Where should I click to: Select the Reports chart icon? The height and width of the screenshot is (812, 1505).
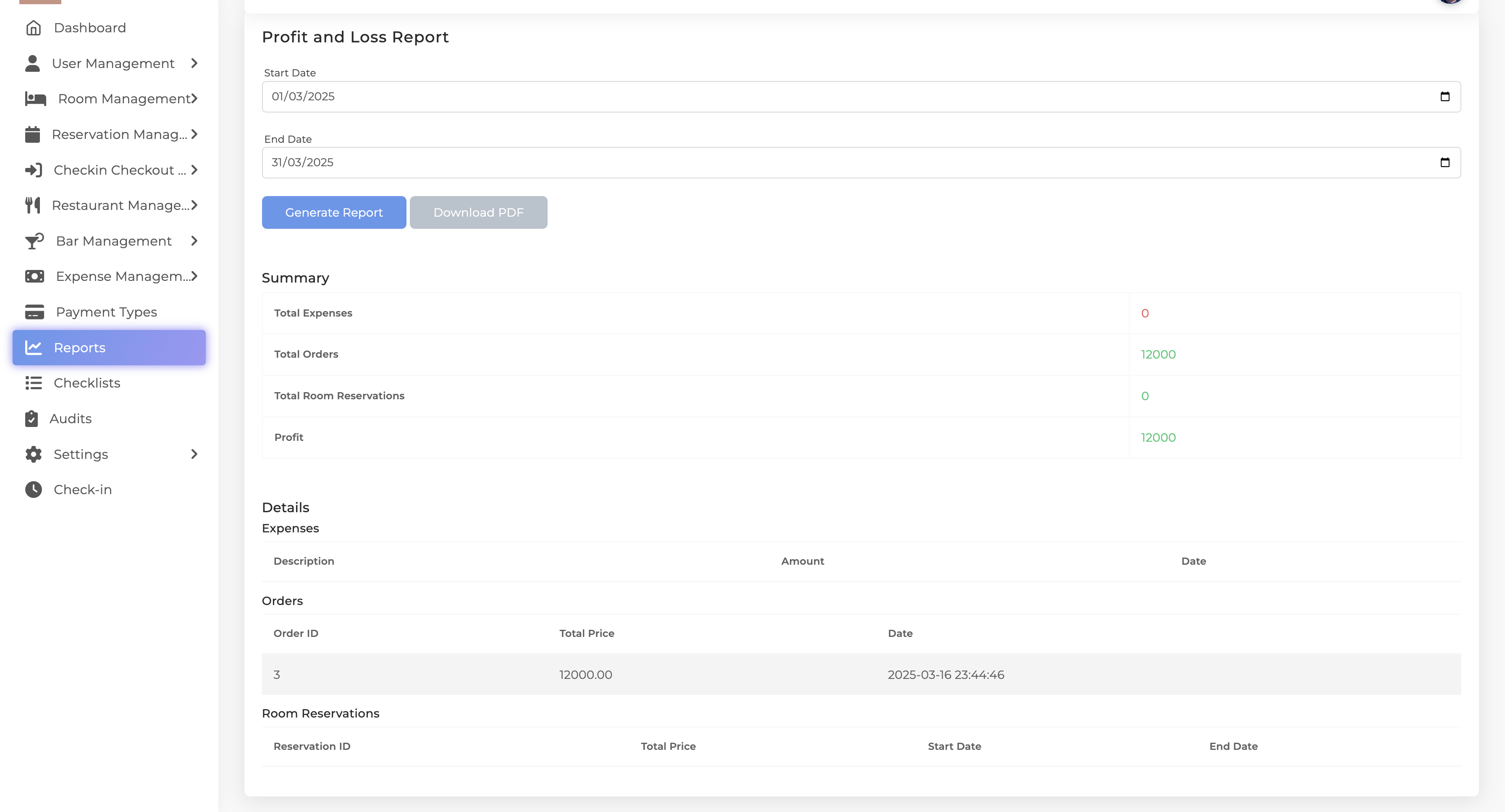[x=34, y=347]
